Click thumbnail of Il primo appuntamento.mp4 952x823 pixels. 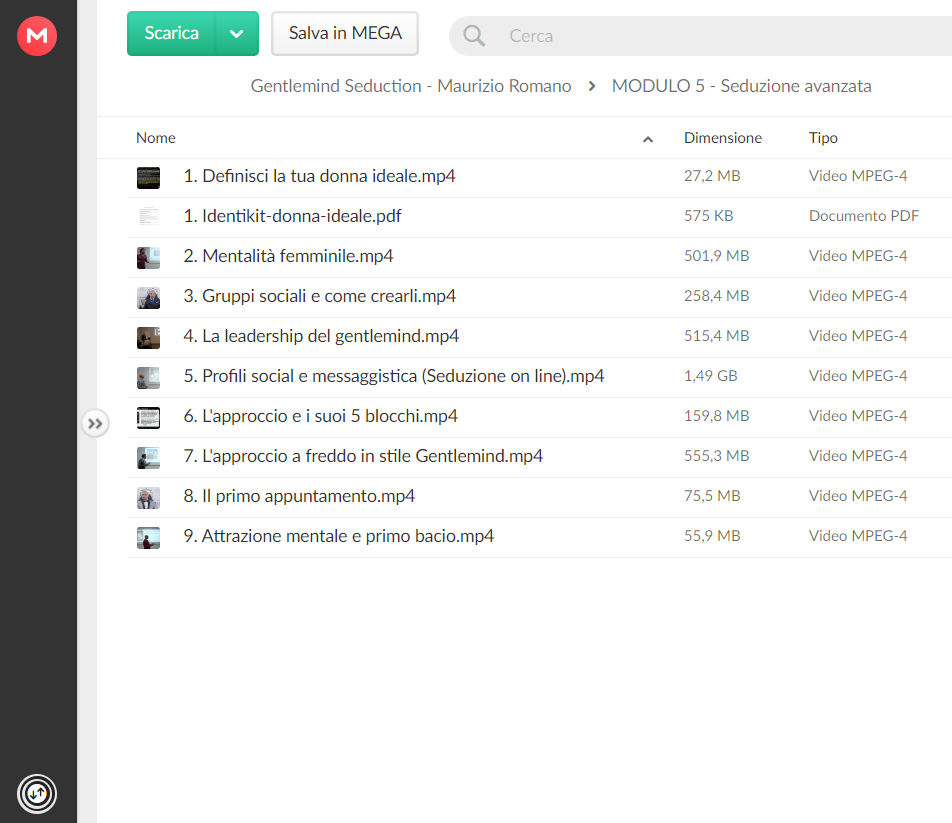pyautogui.click(x=148, y=498)
